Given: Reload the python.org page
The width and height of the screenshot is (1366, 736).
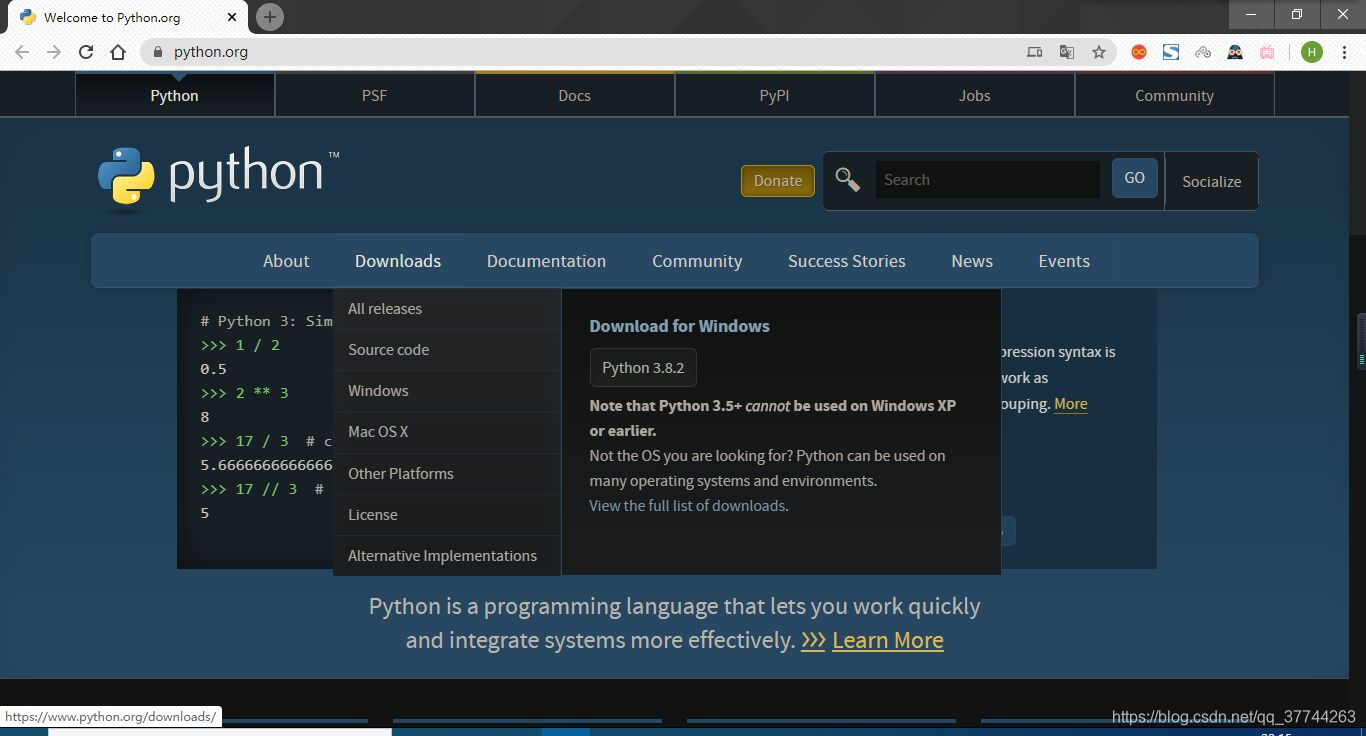Looking at the screenshot, I should point(86,52).
